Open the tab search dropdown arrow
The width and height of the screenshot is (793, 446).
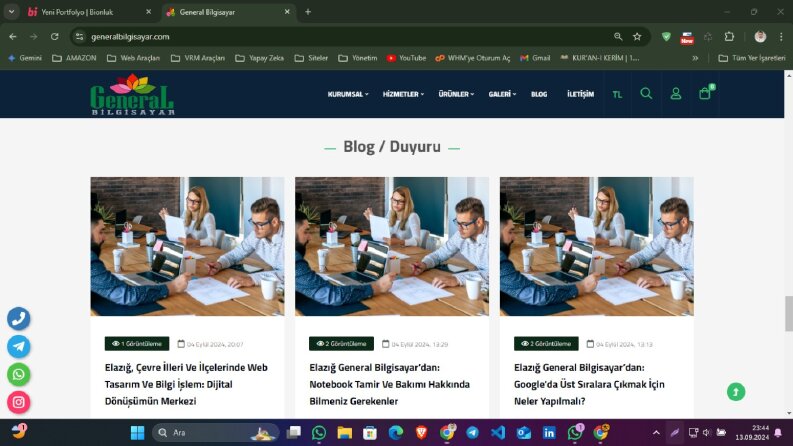click(11, 12)
